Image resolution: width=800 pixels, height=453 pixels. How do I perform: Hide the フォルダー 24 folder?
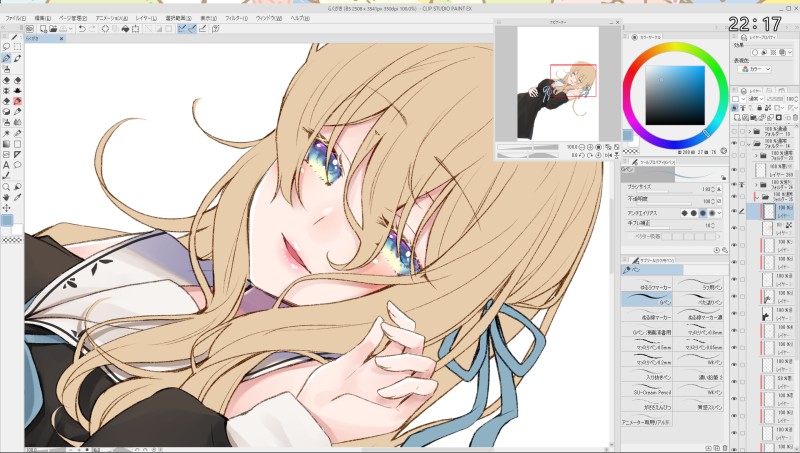734,185
